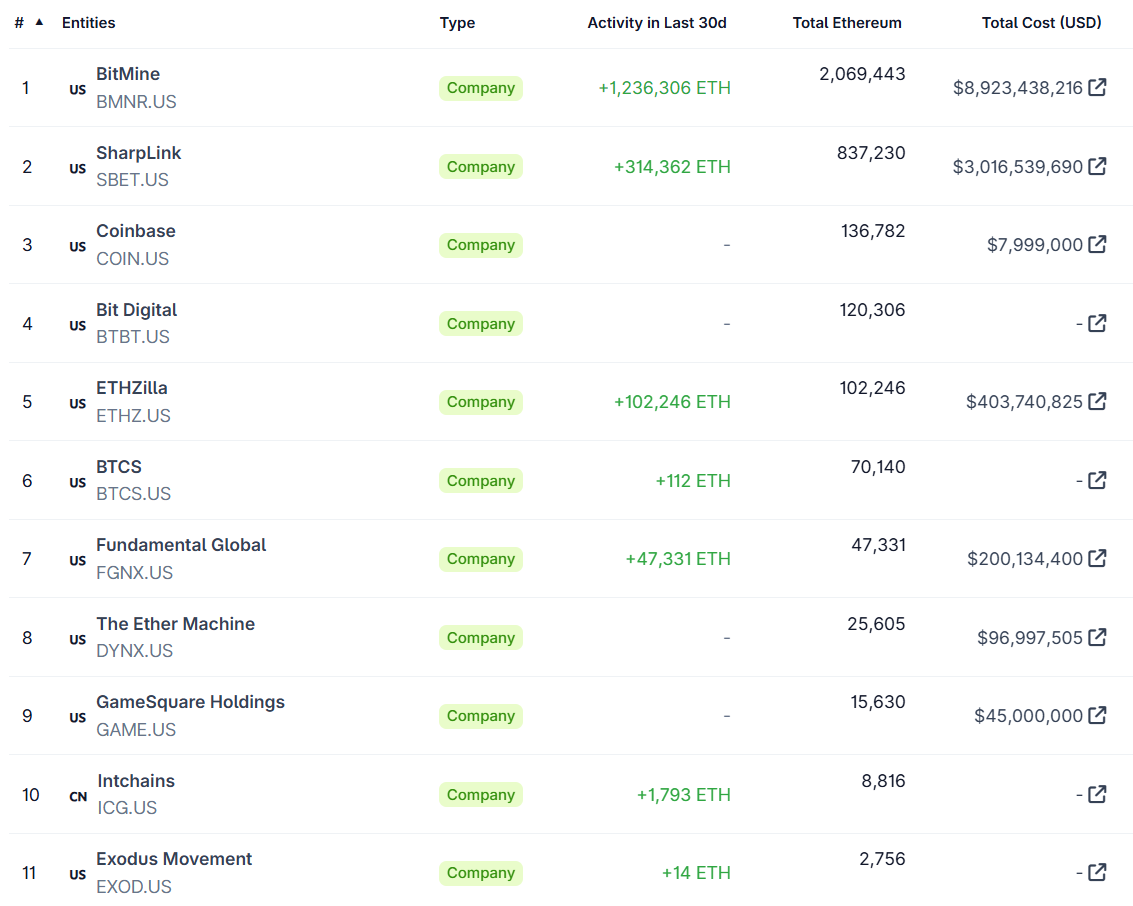
Task: Sort by Activity in Last 30d header
Action: pyautogui.click(x=656, y=22)
